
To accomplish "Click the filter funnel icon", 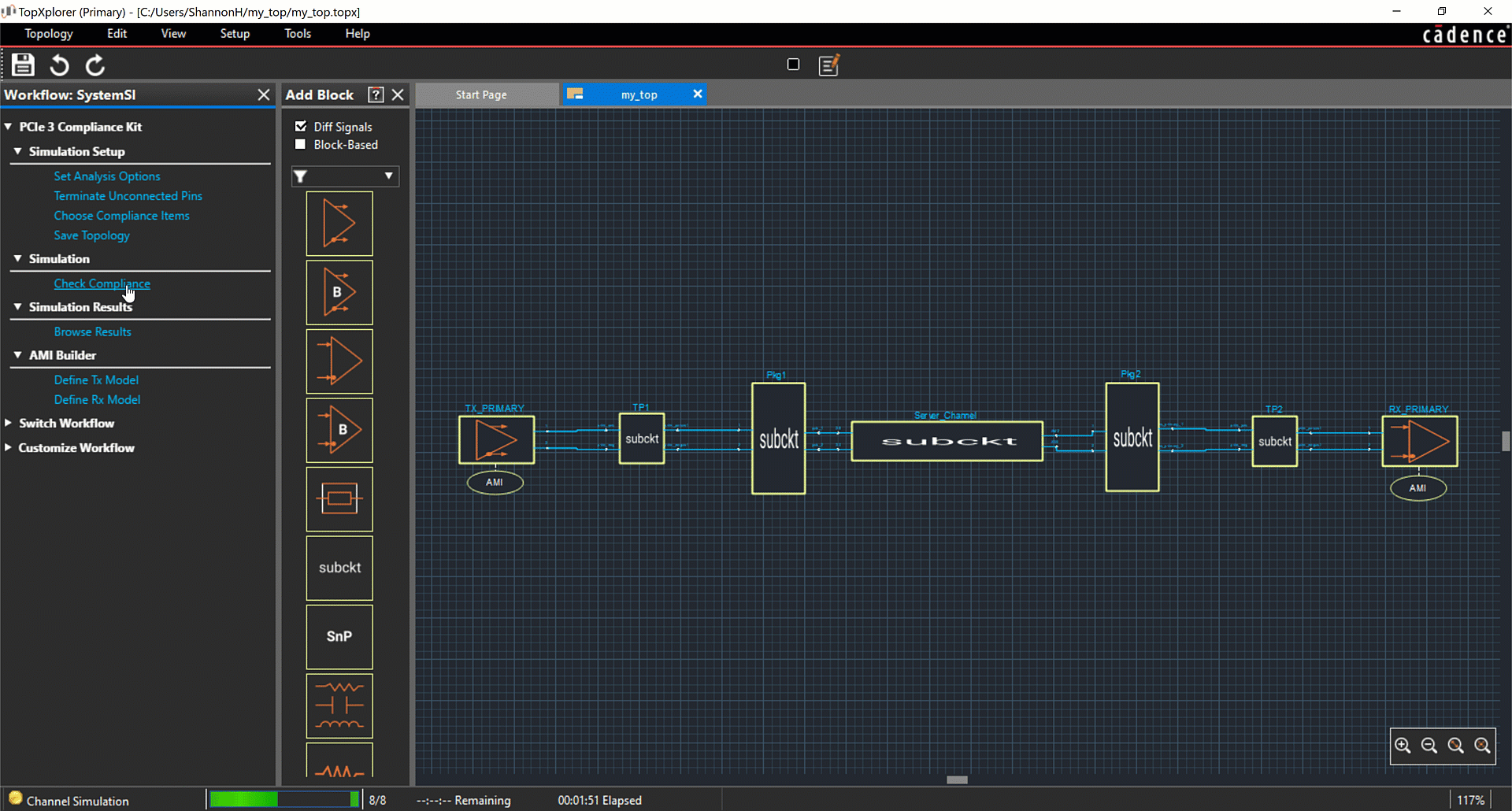I will [x=301, y=176].
